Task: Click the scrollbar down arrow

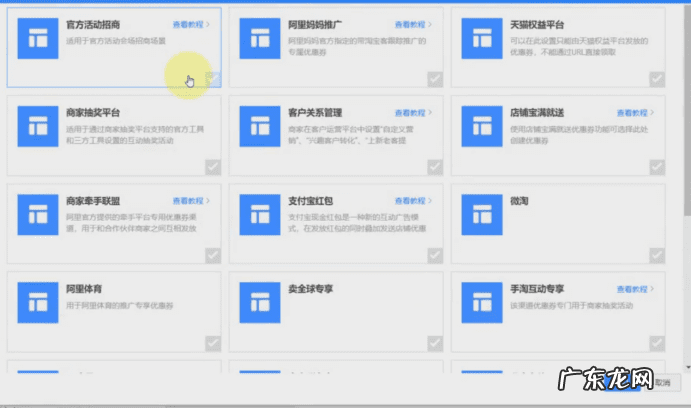Action: 688,367
